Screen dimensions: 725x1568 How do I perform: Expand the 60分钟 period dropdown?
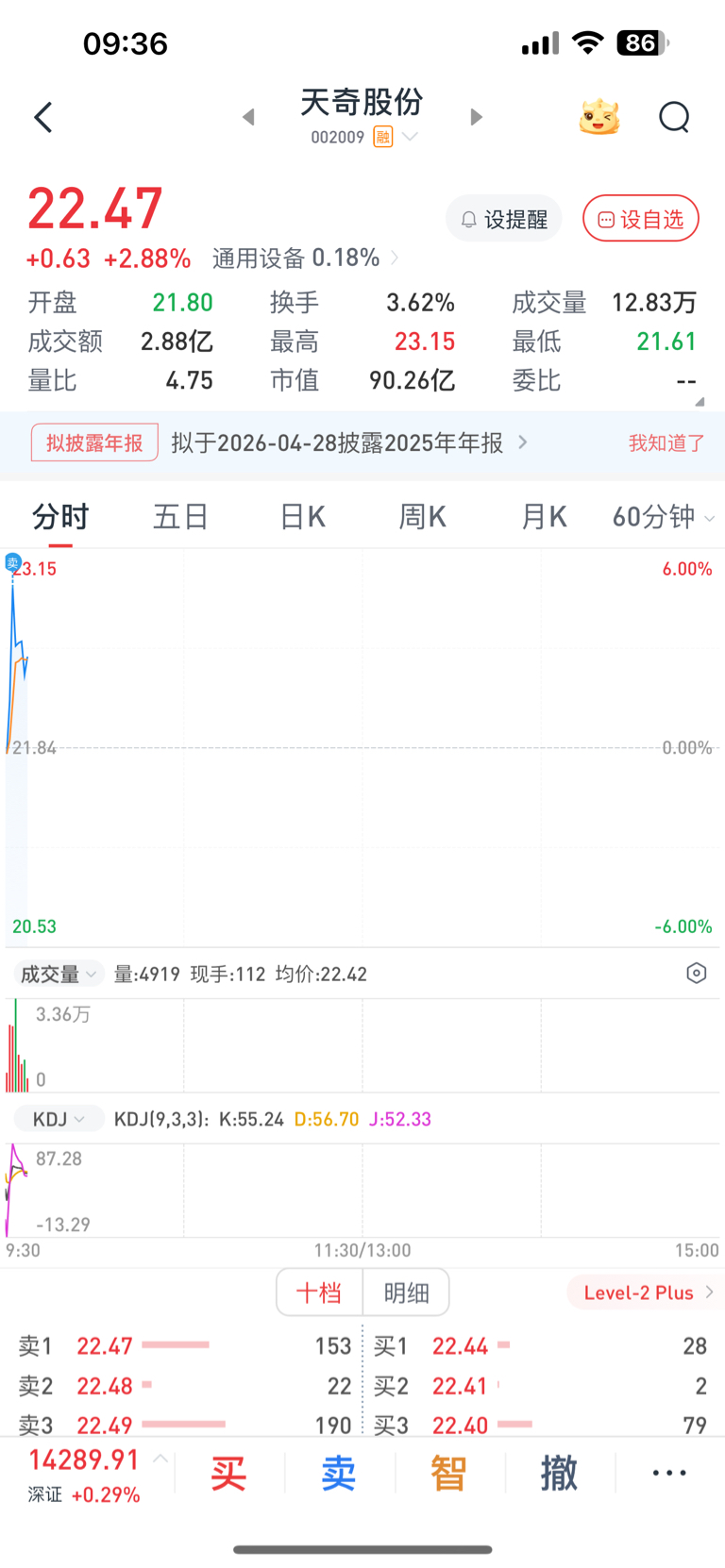coord(663,517)
